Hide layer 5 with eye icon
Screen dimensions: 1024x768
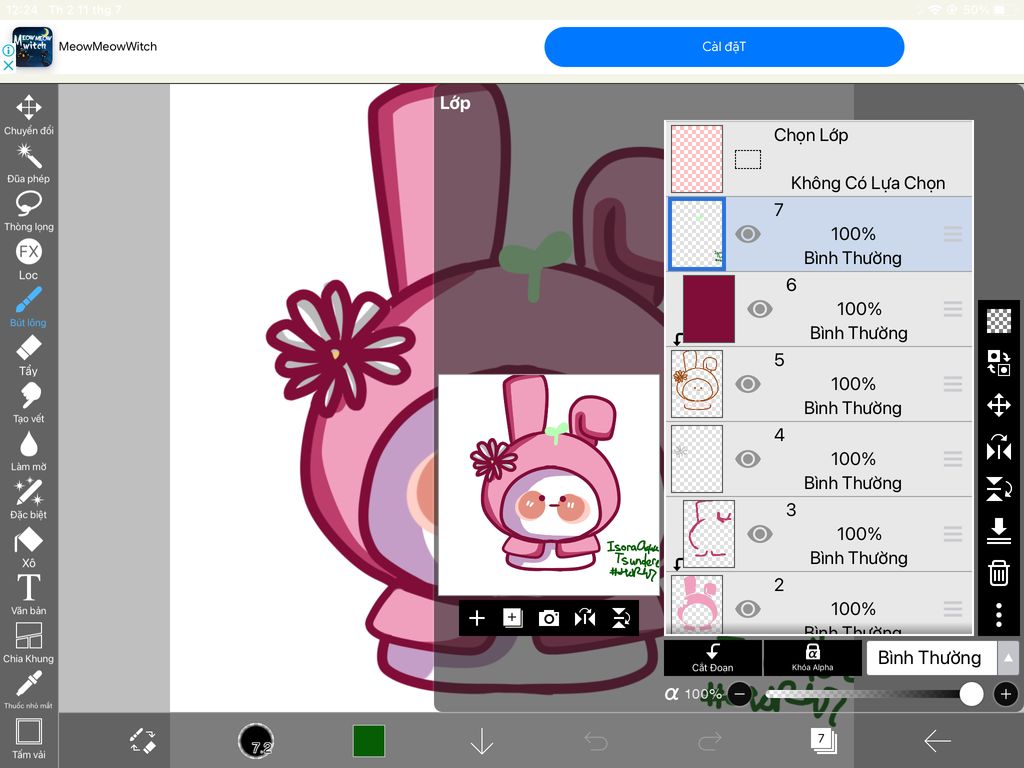pyautogui.click(x=748, y=384)
